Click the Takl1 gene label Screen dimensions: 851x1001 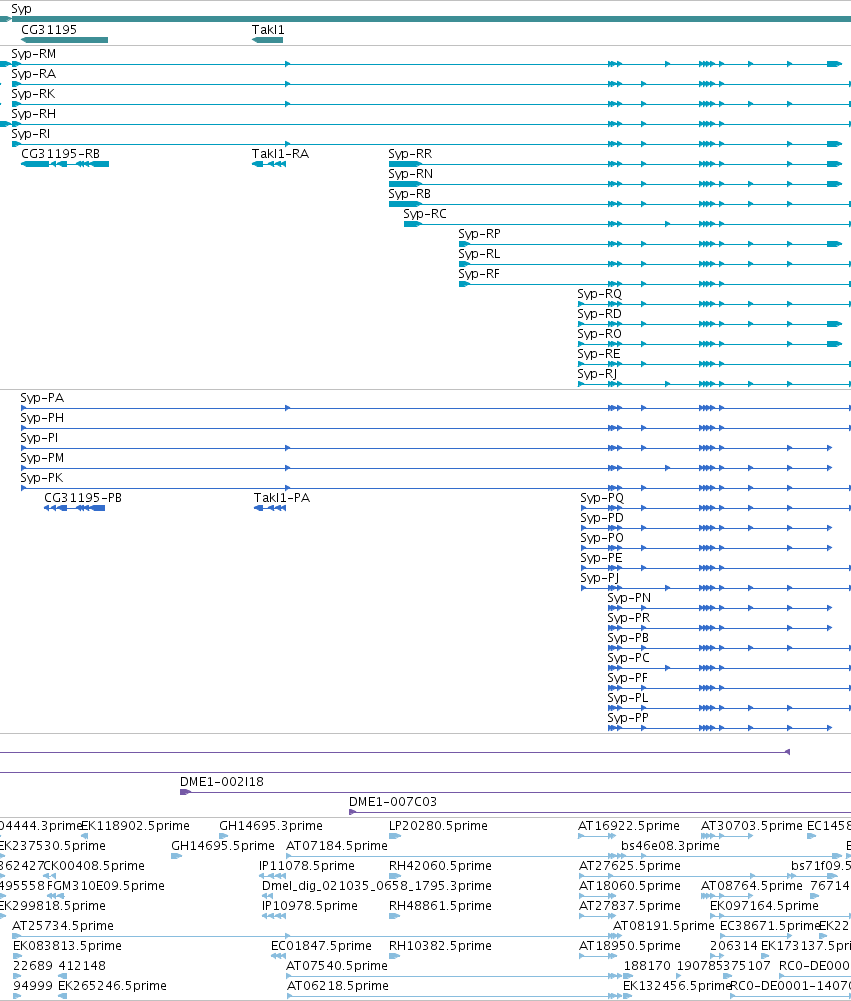(x=268, y=29)
